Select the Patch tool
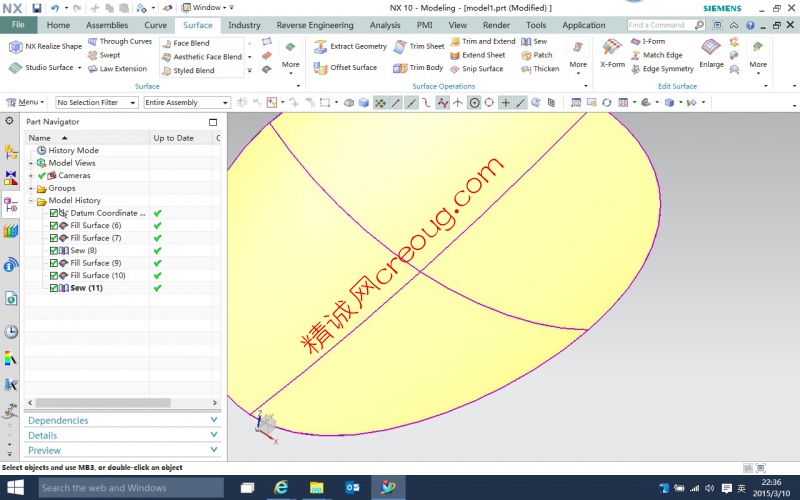This screenshot has width=800, height=500. (x=537, y=55)
